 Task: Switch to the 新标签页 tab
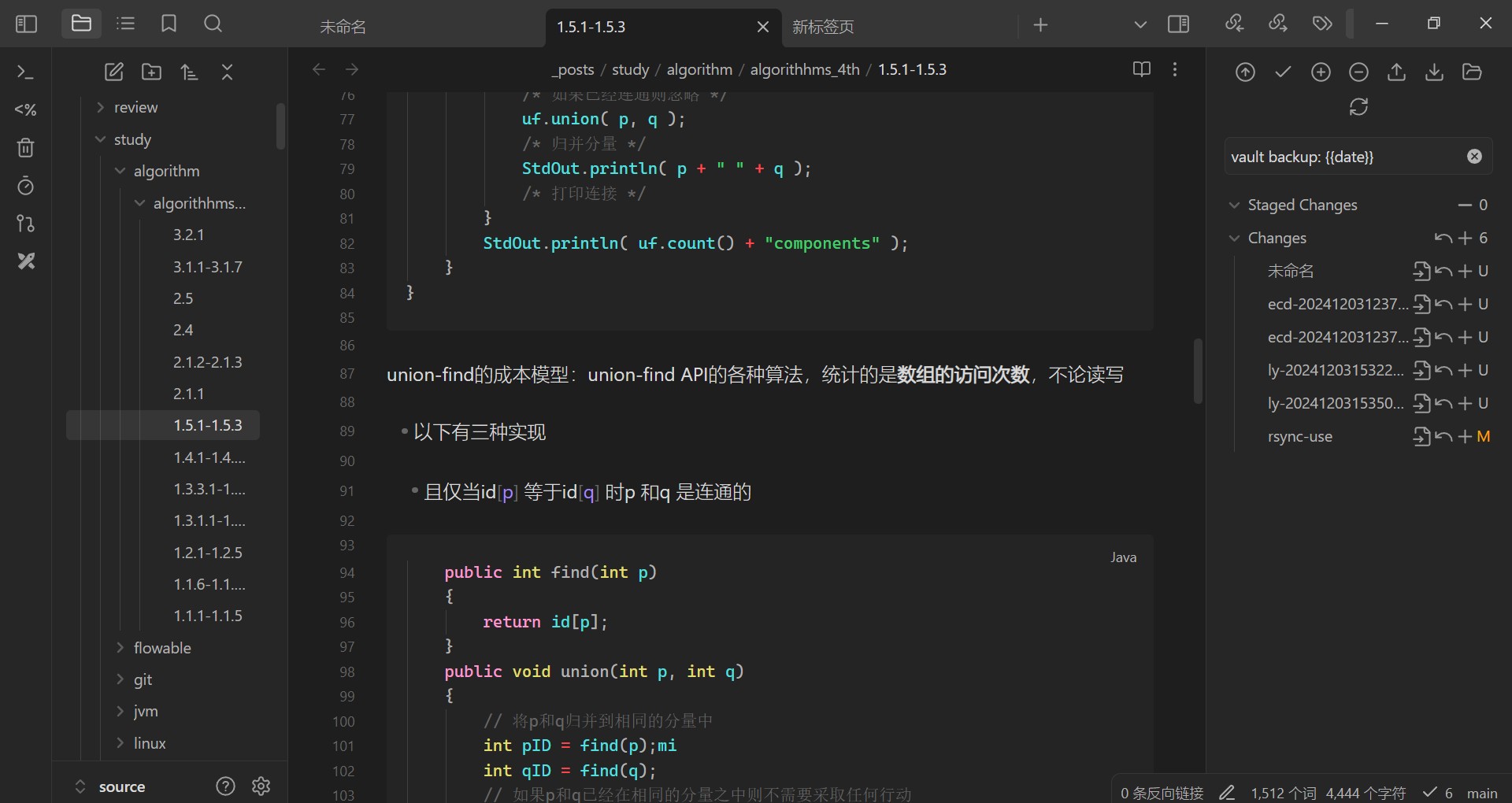point(823,27)
